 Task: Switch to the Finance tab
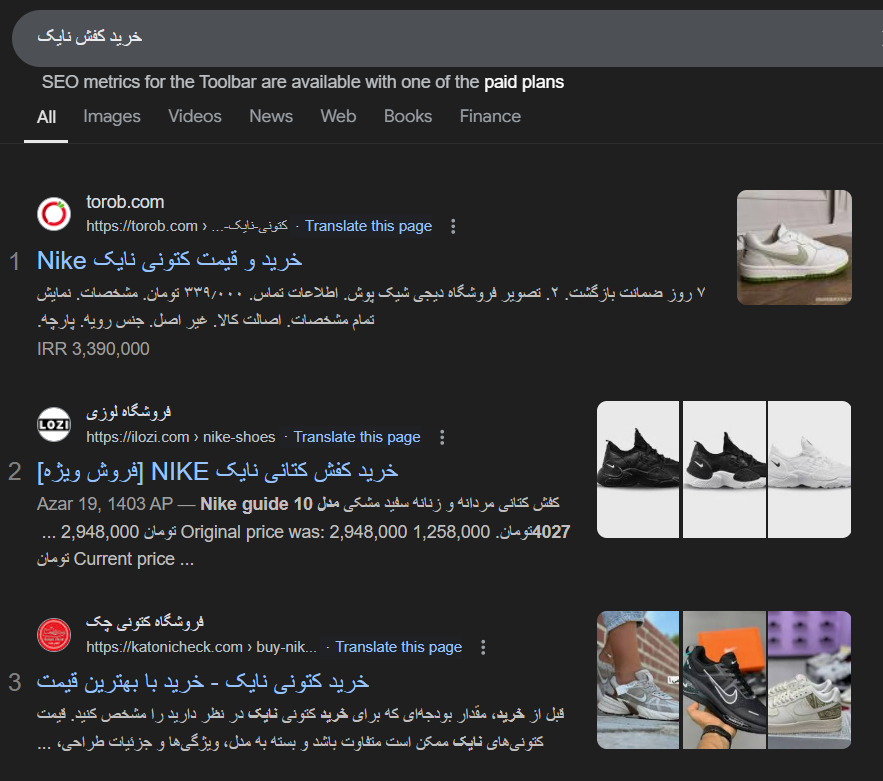tap(490, 117)
